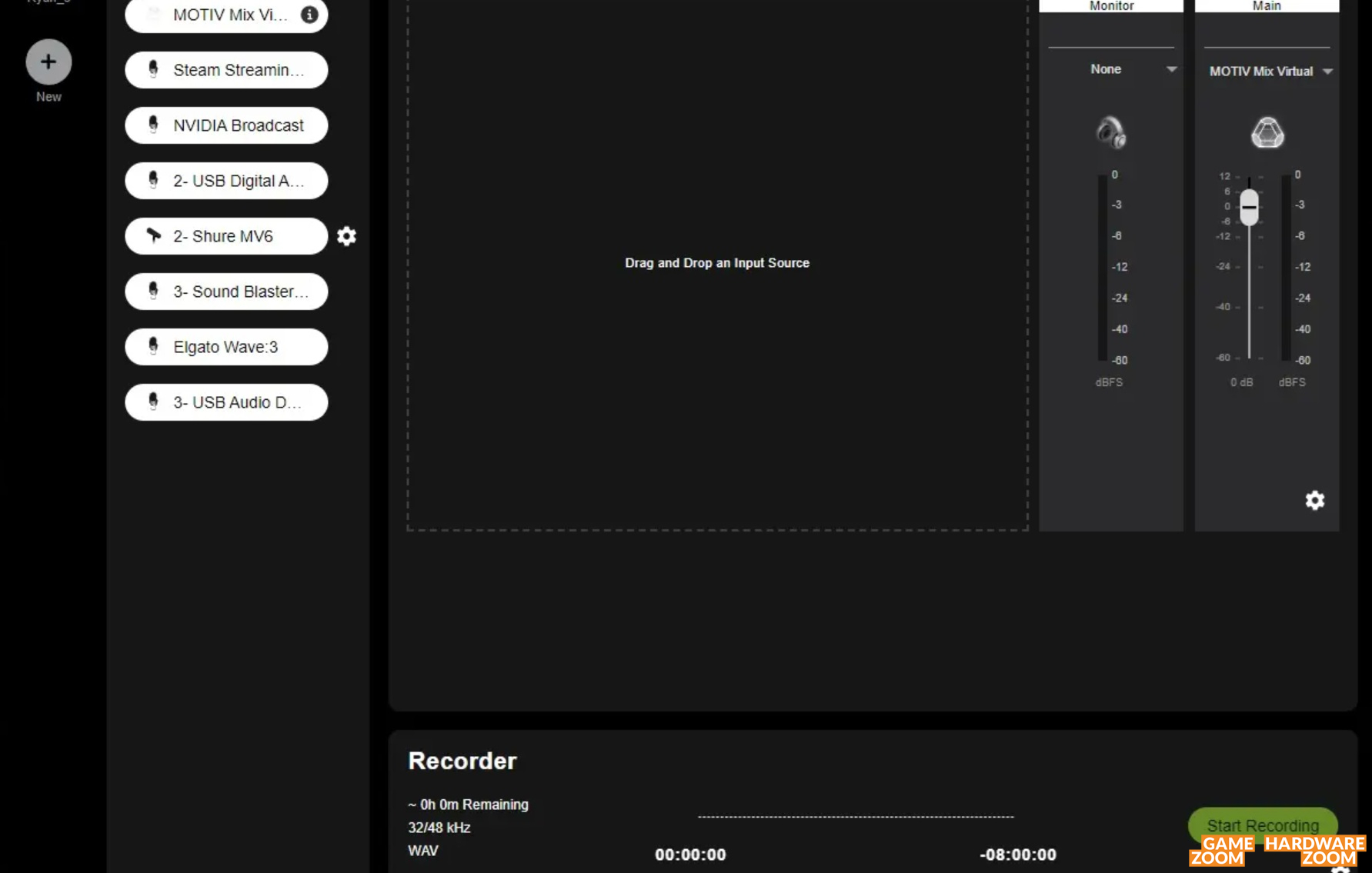Click the Main output mix icon
This screenshot has width=1372, height=873.
(x=1267, y=133)
